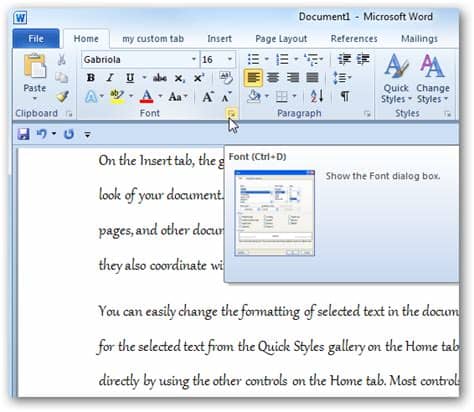The image size is (474, 412).
Task: Switch to Mailings tab
Action: pos(419,39)
